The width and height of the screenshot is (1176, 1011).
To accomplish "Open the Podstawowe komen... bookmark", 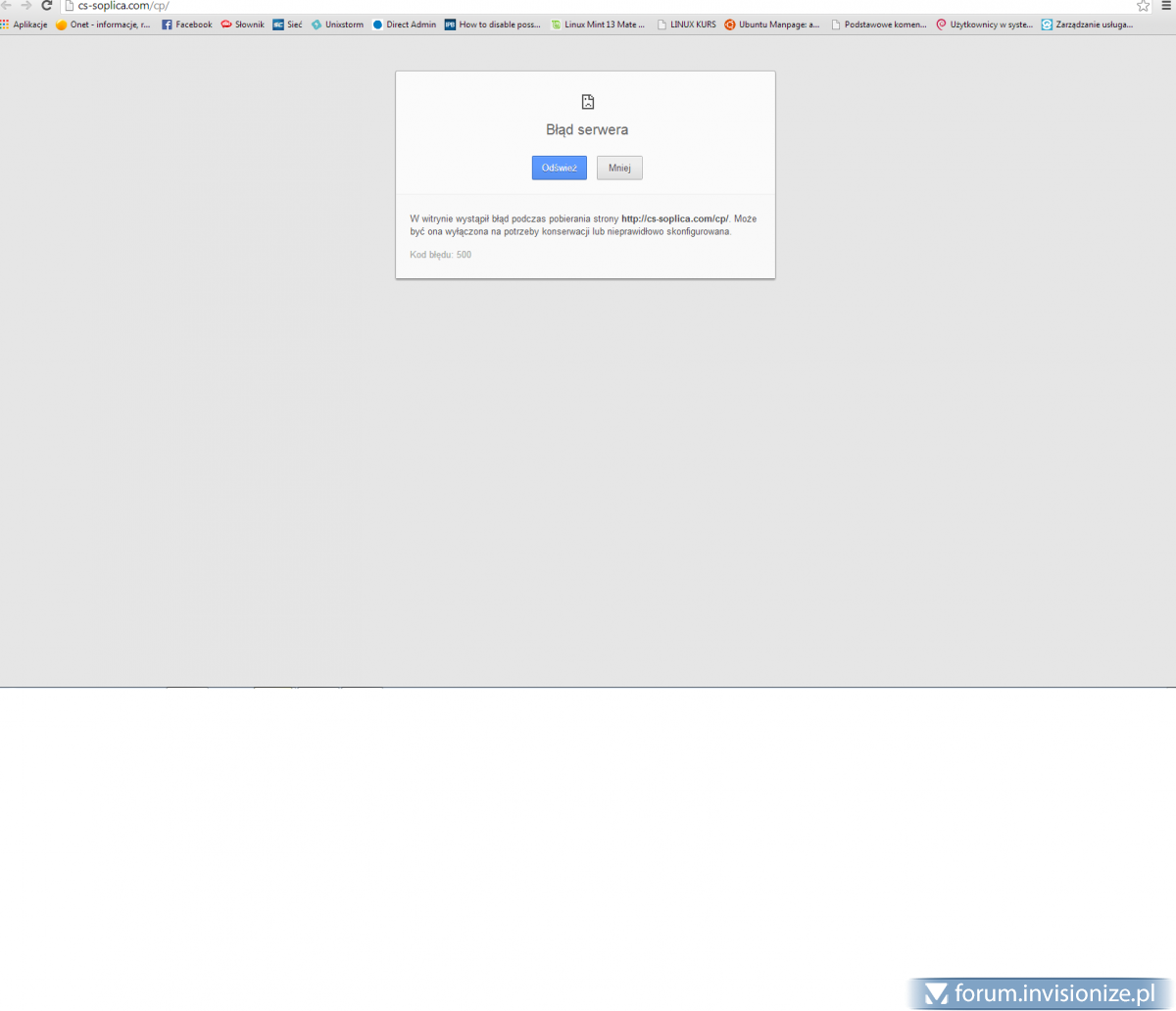I will (878, 24).
